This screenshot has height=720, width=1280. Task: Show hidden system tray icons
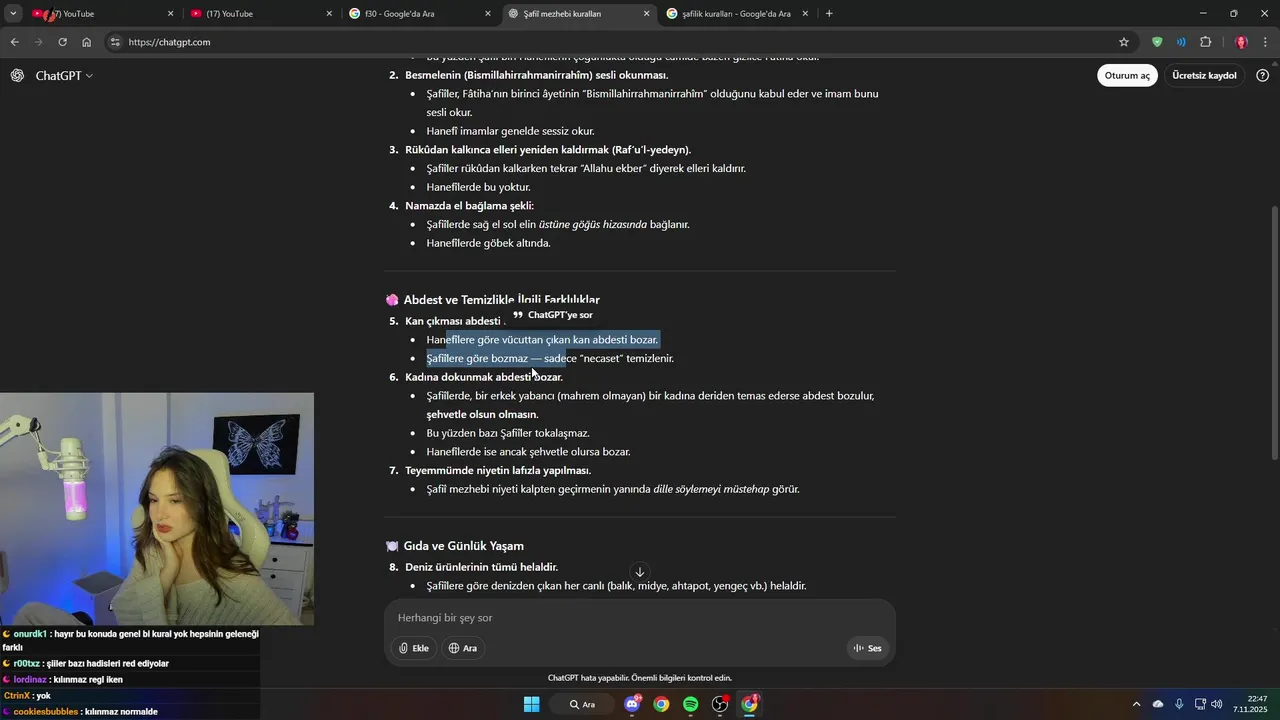1136,704
